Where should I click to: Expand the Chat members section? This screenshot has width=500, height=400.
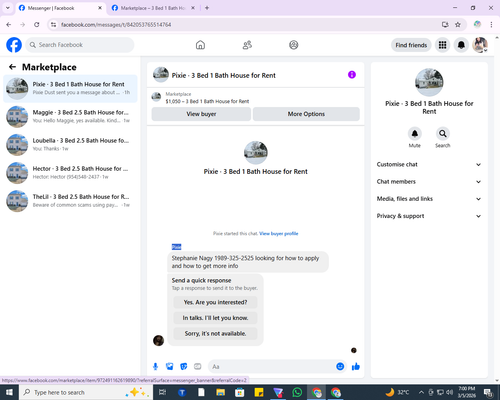point(429,182)
